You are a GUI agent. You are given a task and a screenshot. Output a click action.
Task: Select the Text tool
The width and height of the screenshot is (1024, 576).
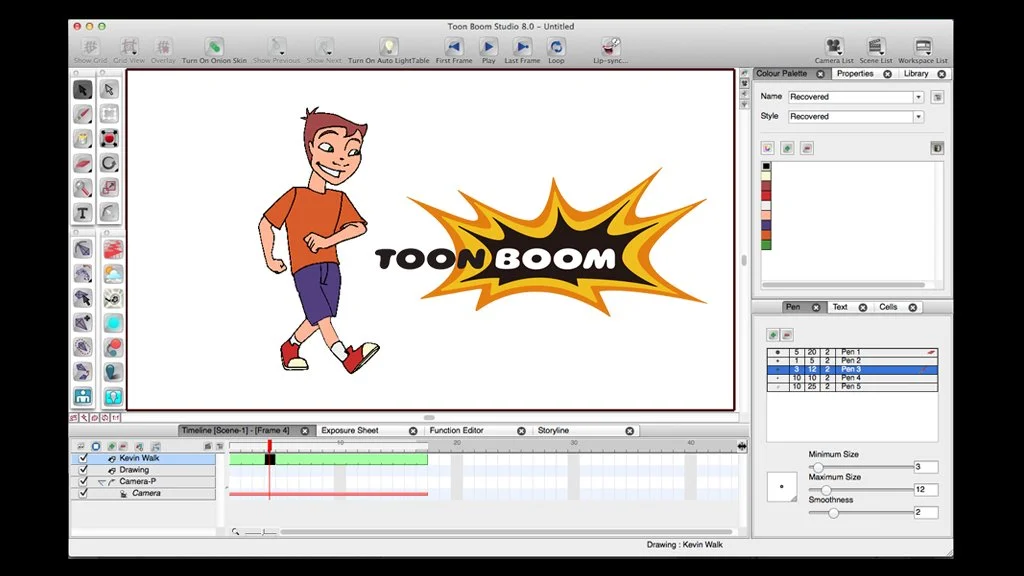point(83,213)
